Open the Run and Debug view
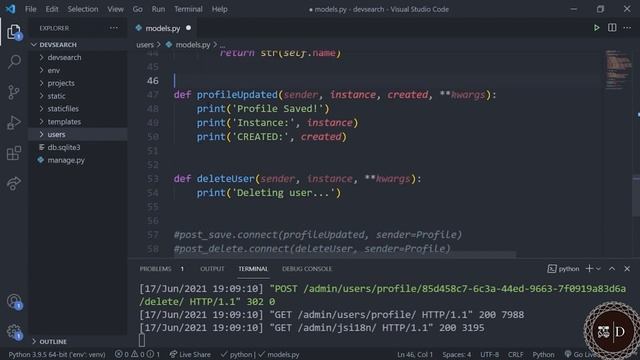The width and height of the screenshot is (640, 360). (14, 122)
